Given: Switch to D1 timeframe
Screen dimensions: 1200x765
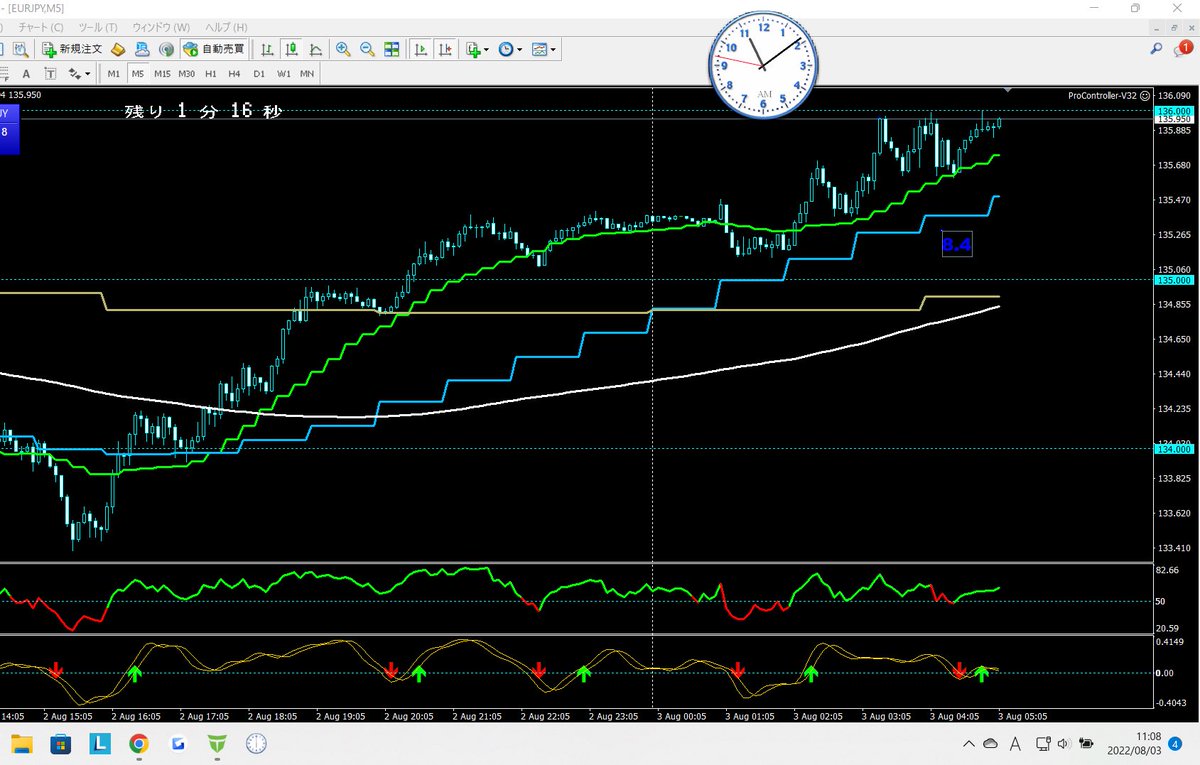Looking at the screenshot, I should pos(259,74).
